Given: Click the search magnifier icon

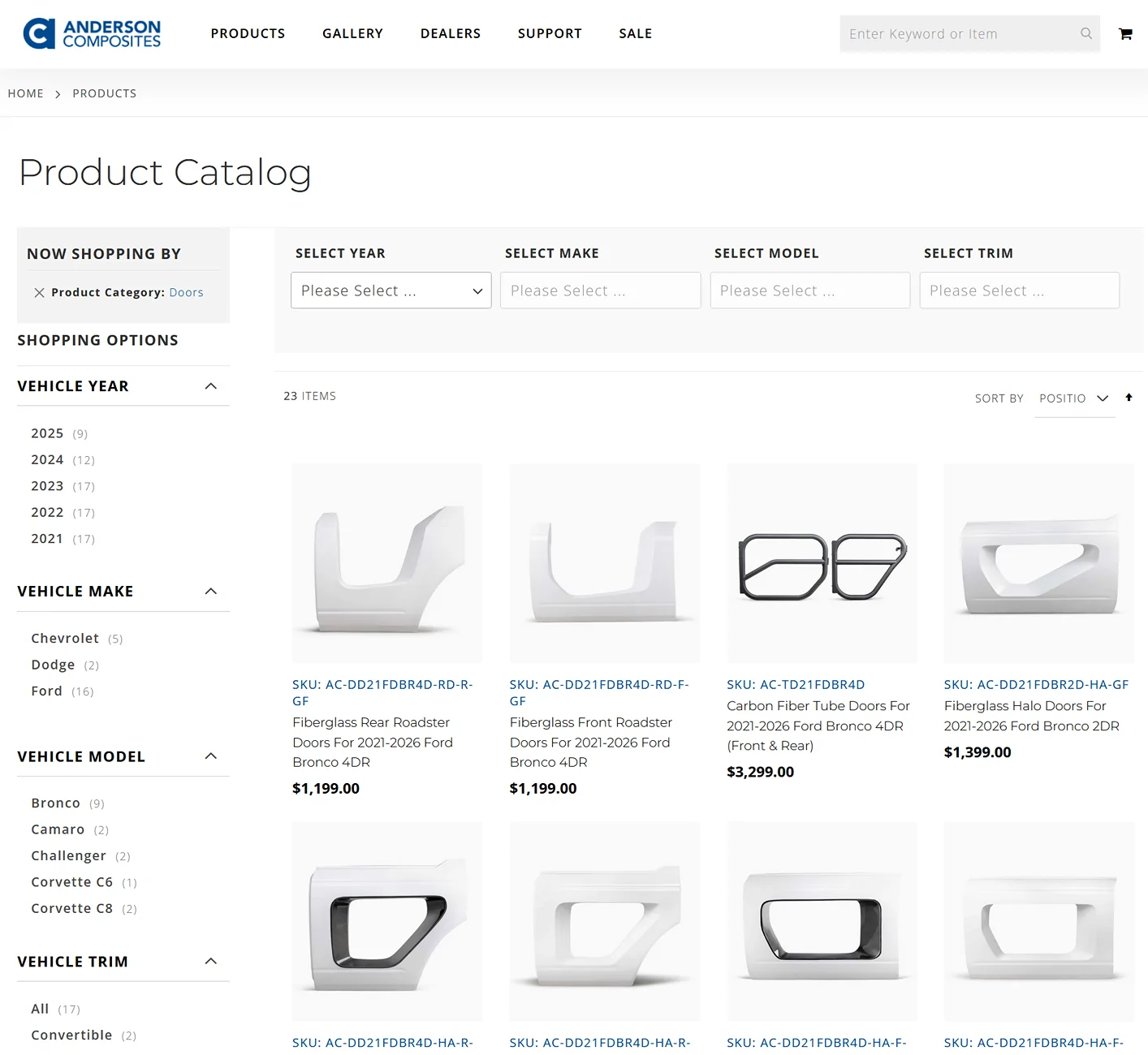Looking at the screenshot, I should click(1086, 33).
